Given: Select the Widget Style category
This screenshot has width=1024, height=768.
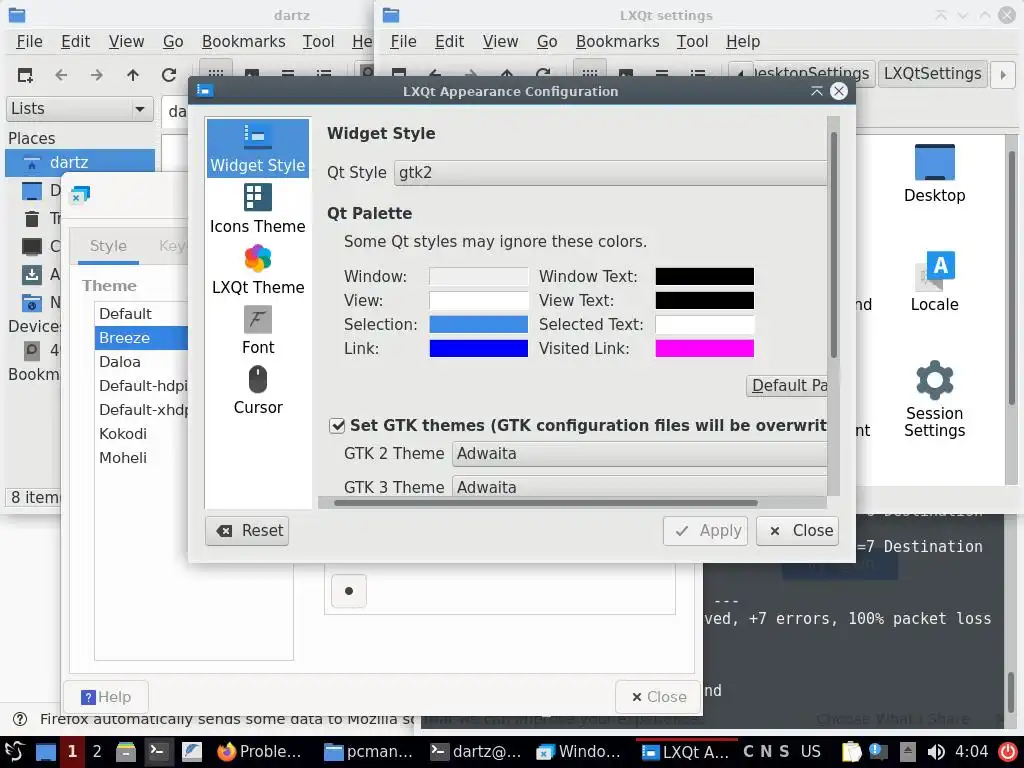Looking at the screenshot, I should click(258, 148).
